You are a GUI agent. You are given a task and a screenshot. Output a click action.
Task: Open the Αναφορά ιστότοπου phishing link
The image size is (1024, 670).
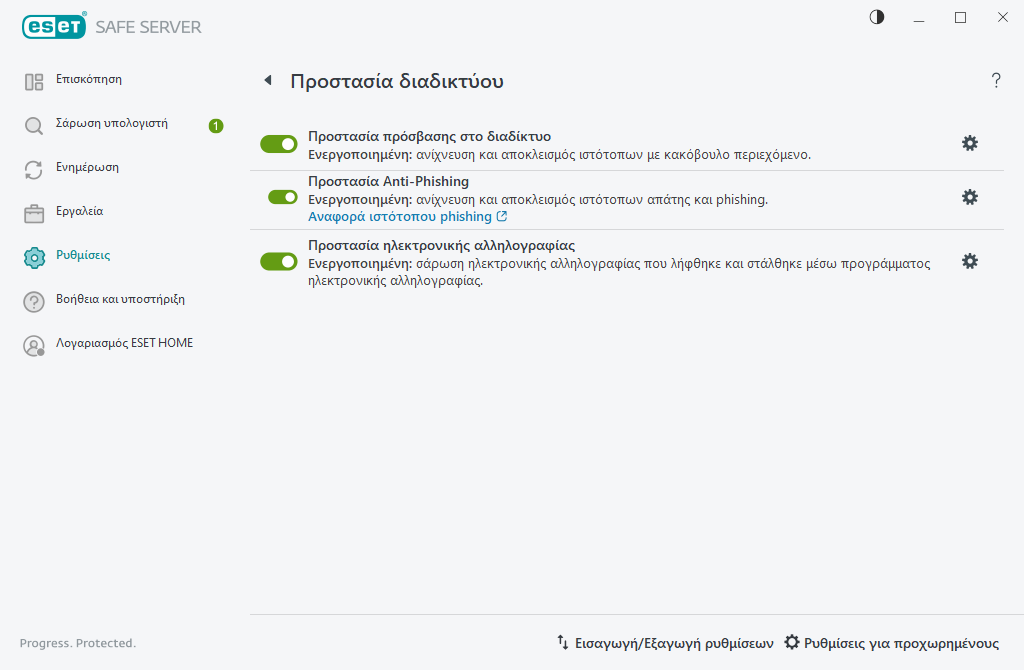click(400, 217)
